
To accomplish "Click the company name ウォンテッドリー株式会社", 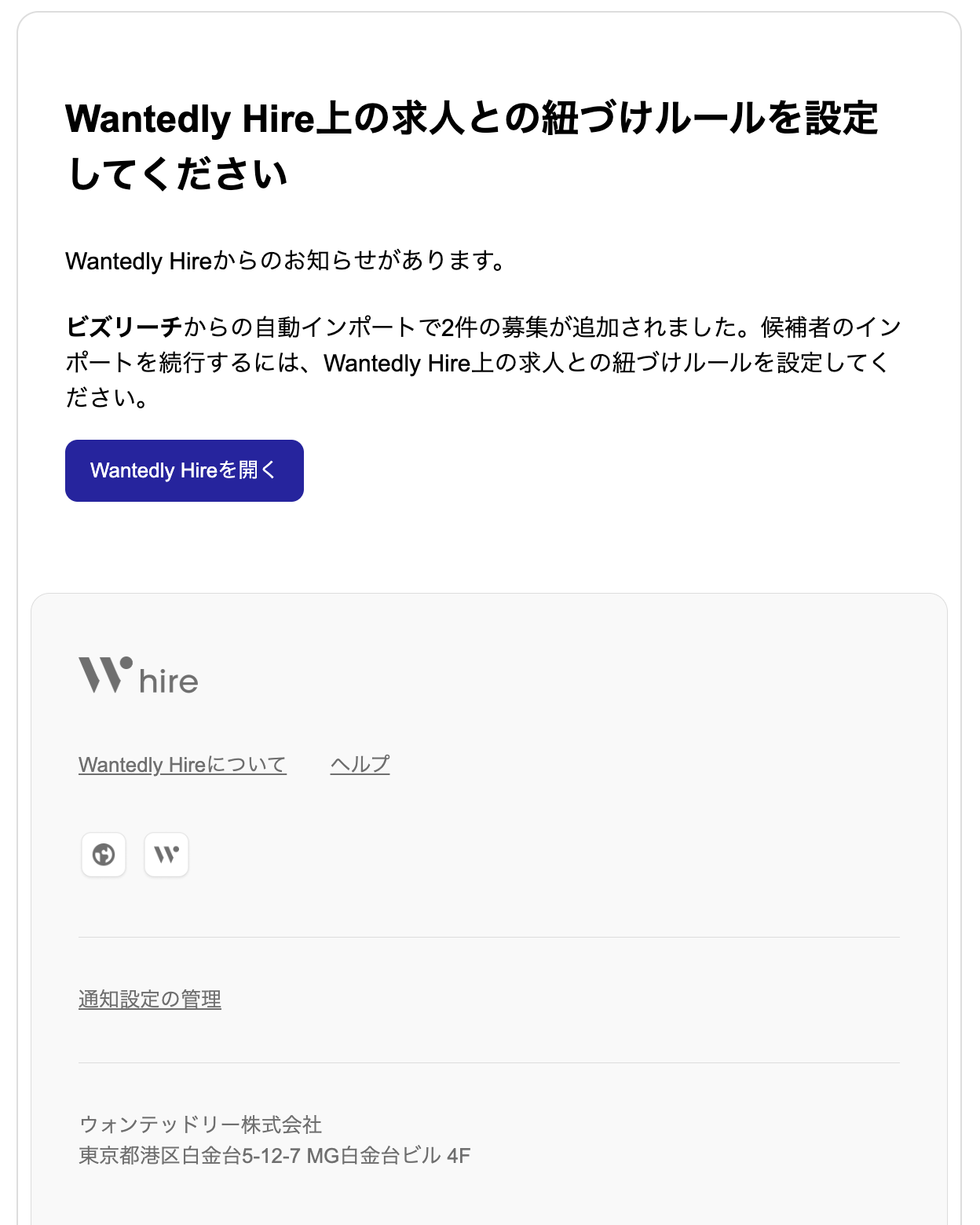I will [x=201, y=1124].
